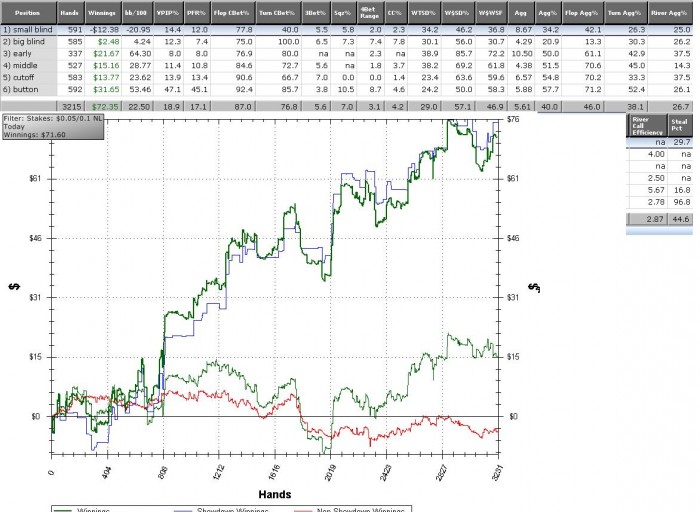Click the bb/100 column header

pos(137,12)
